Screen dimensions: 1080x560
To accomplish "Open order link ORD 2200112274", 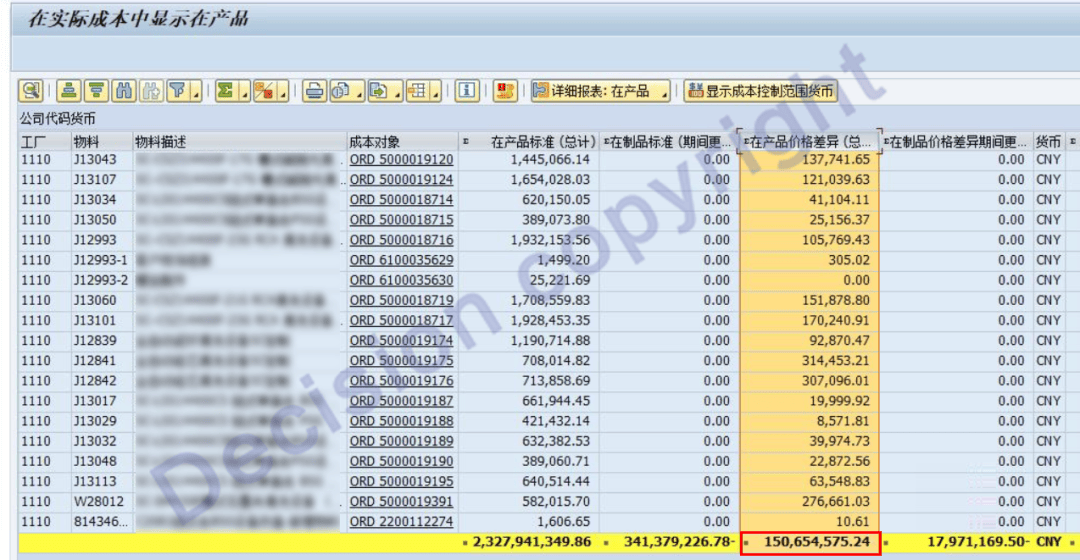I will coord(401,522).
